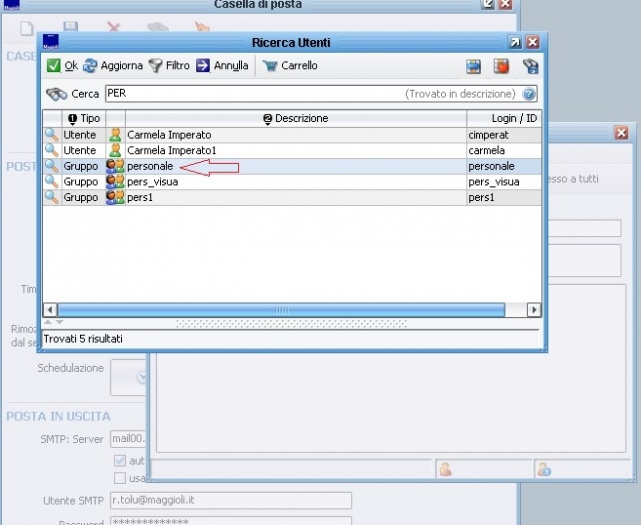Toggle the checked 'aut' checkbox under SMTP Server
This screenshot has height=525, width=641.
tap(120, 461)
